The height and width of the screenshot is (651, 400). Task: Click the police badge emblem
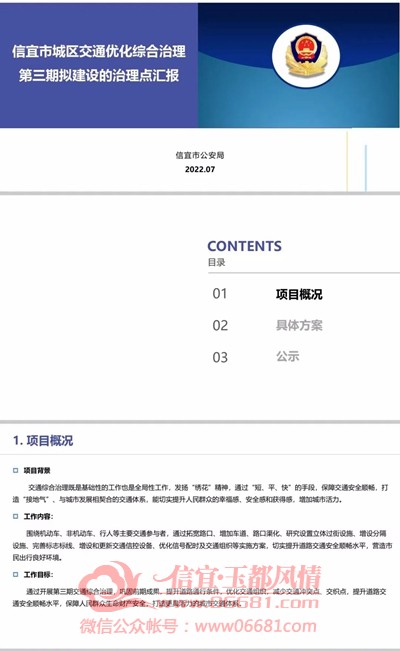[306, 56]
